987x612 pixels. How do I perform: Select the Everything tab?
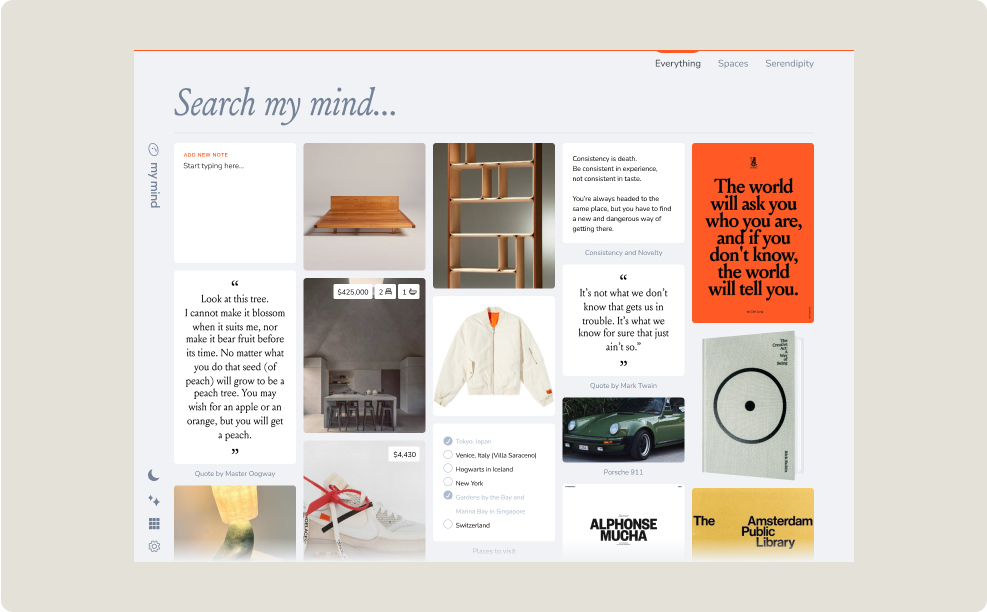coord(677,64)
